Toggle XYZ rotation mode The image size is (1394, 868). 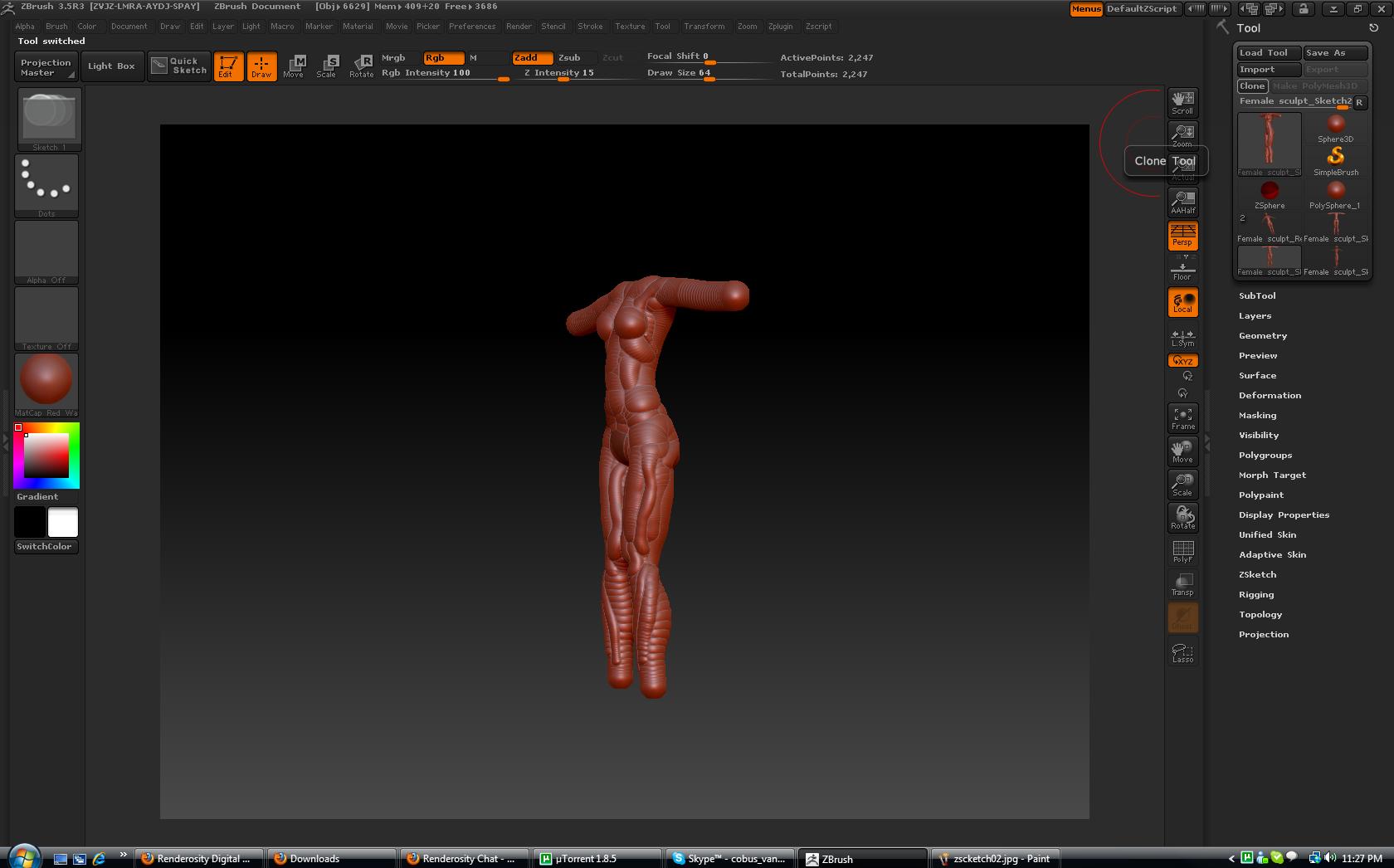point(1182,361)
